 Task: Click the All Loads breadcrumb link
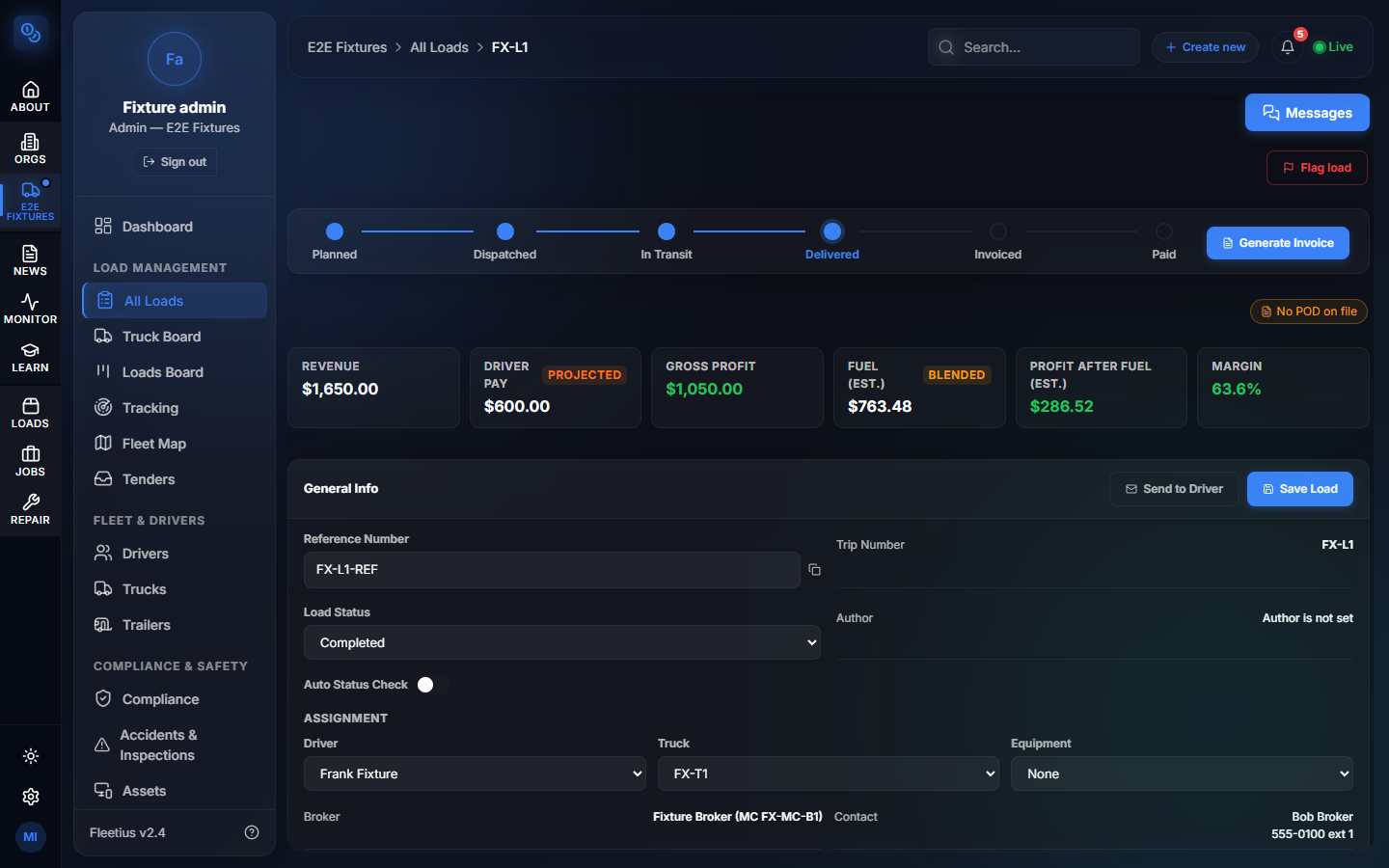[x=439, y=47]
